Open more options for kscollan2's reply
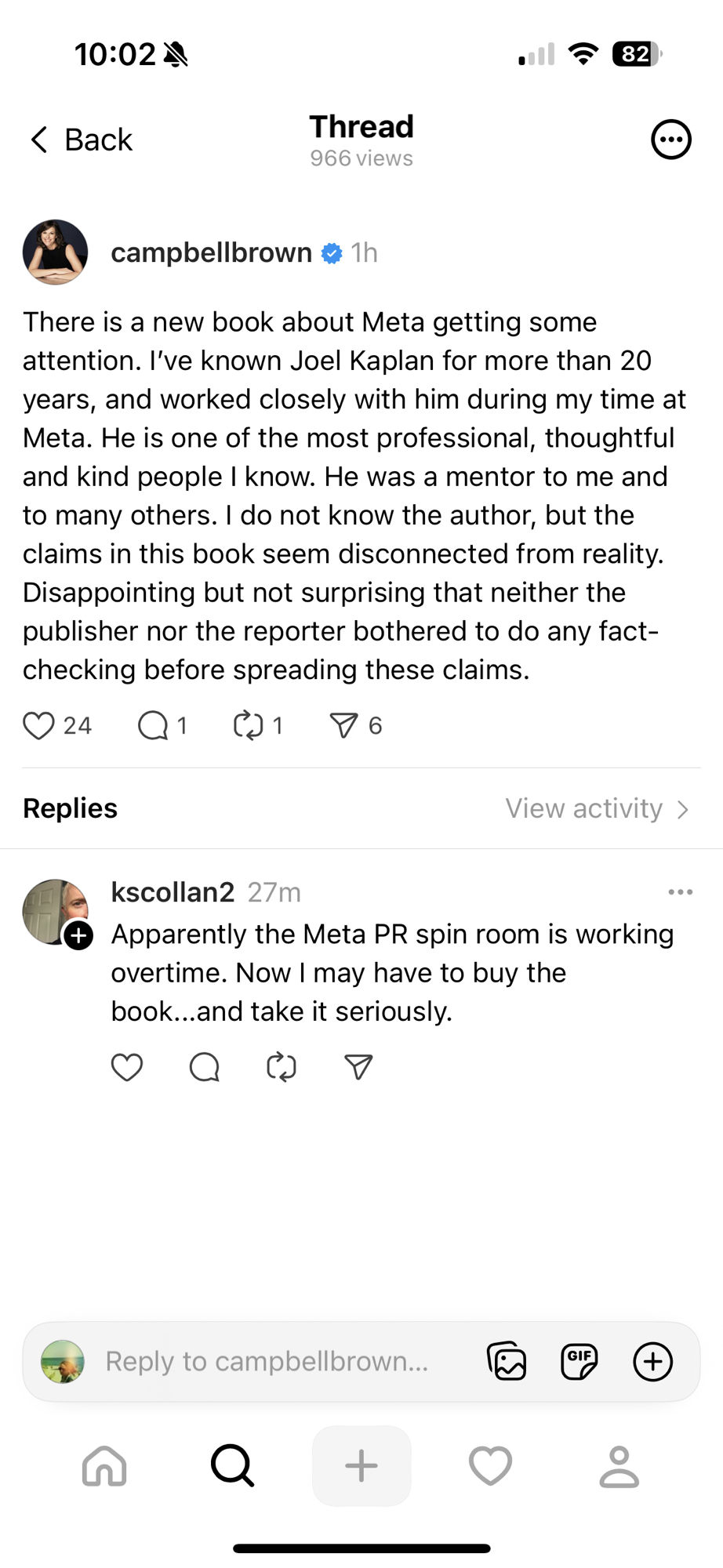 680,892
